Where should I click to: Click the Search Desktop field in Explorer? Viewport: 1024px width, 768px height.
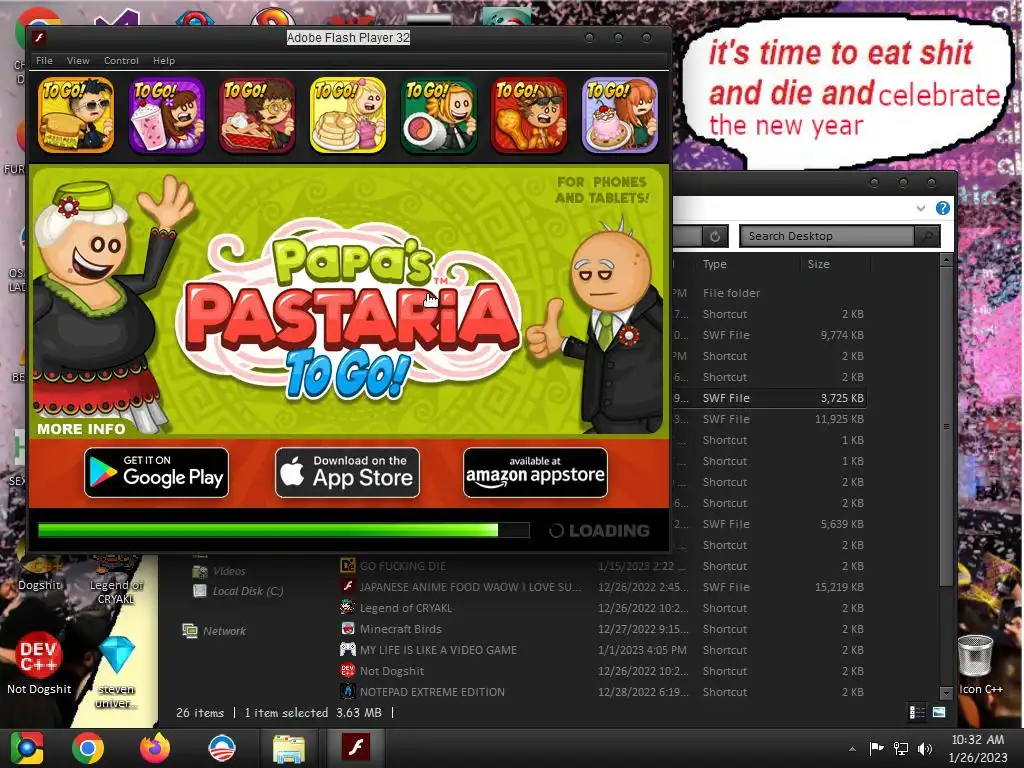827,236
